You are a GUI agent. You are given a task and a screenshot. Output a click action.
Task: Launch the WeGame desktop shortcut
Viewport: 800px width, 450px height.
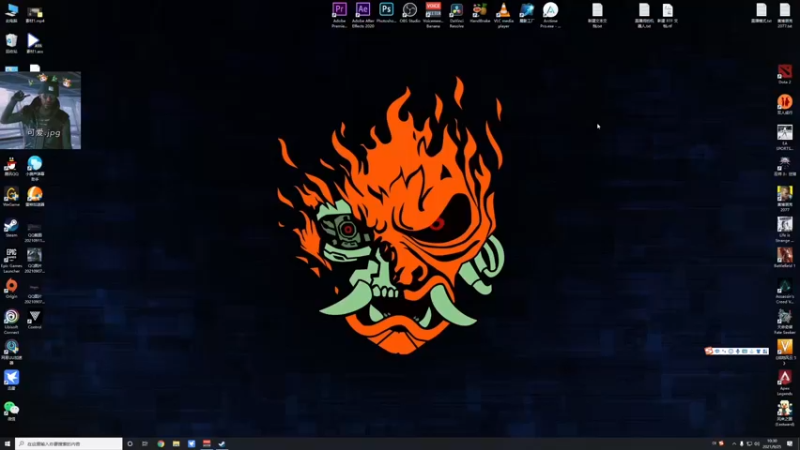tap(11, 197)
